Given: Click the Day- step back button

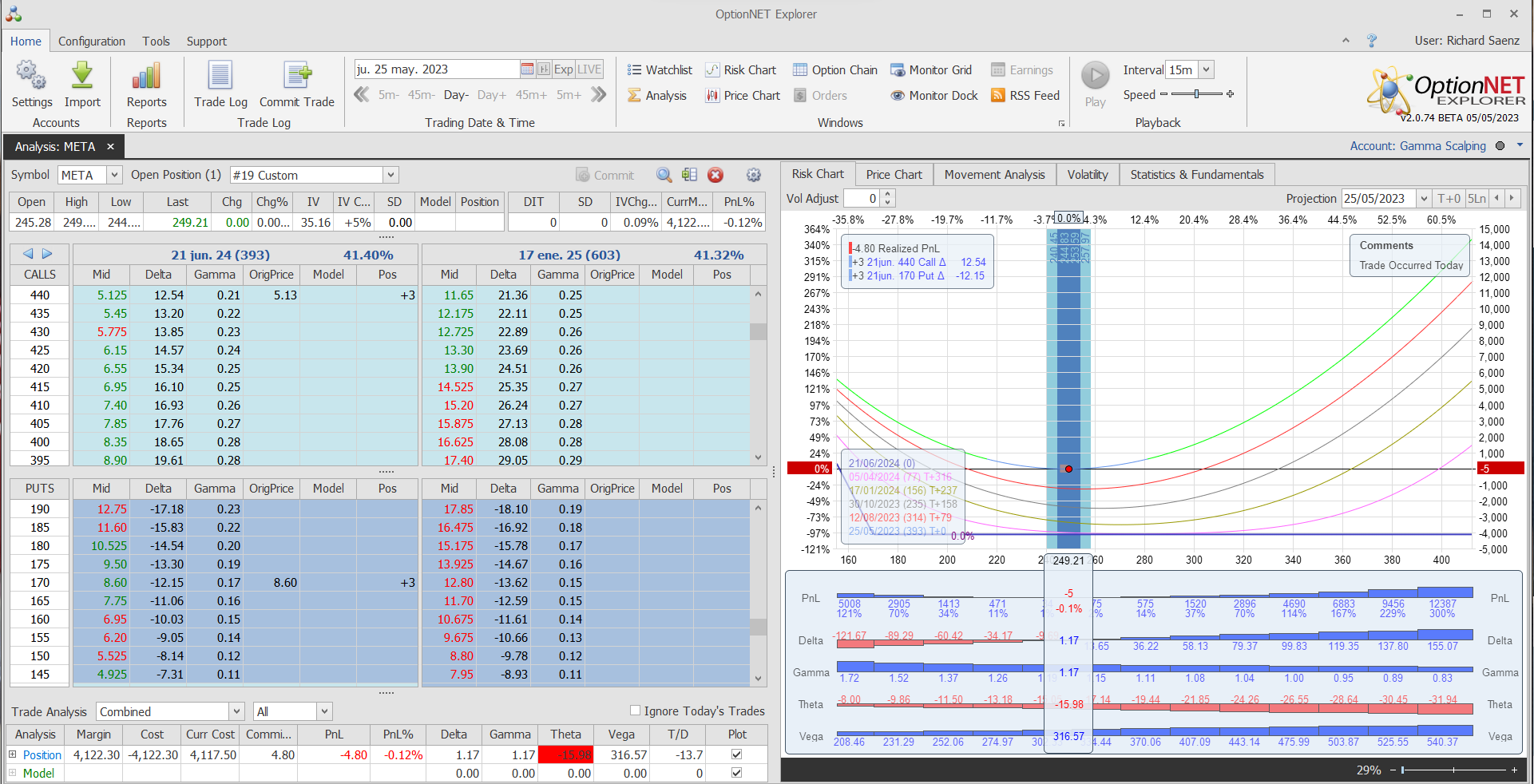Looking at the screenshot, I should 456,95.
